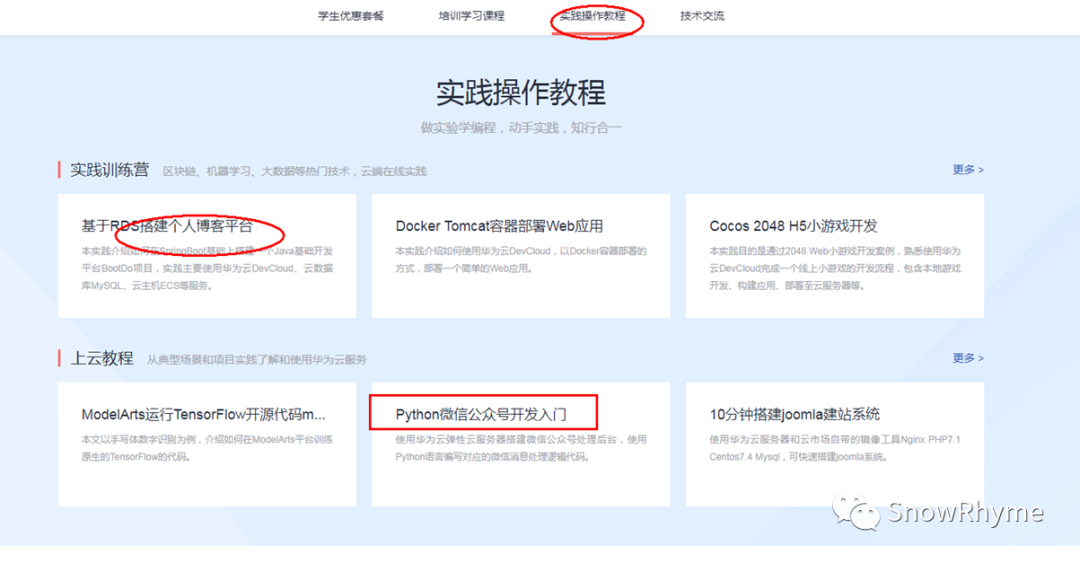Click 更多 link beside 实践训练营
This screenshot has height=563, width=1080.
tap(968, 170)
